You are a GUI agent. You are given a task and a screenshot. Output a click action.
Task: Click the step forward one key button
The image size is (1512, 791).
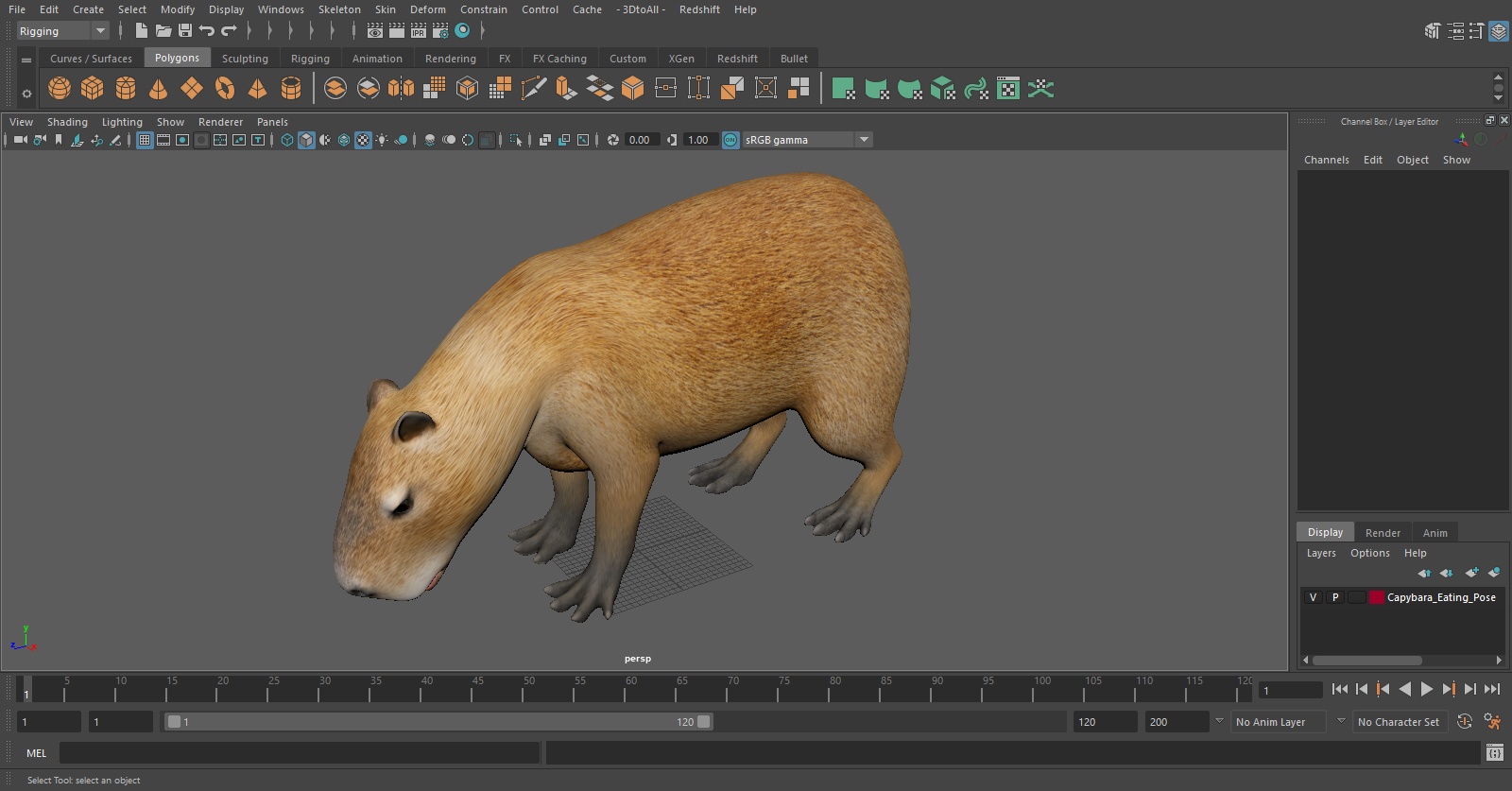click(x=1449, y=689)
